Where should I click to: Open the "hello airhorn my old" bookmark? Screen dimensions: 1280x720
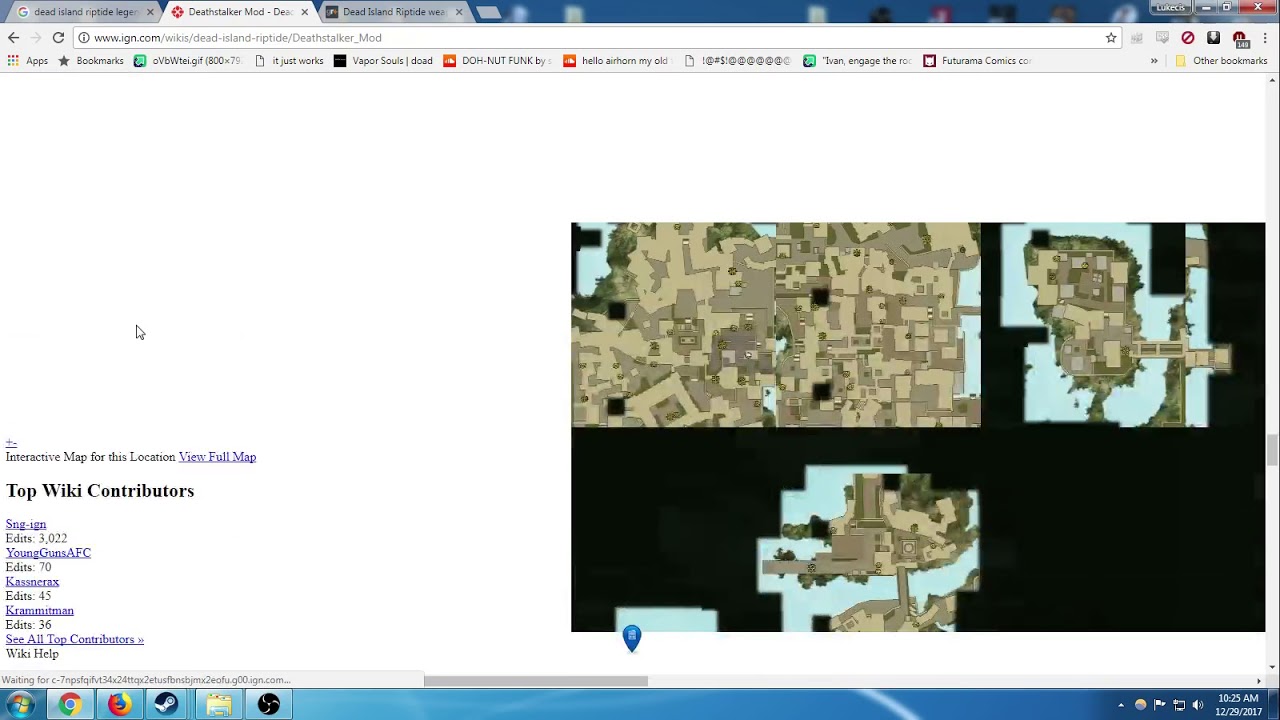617,61
